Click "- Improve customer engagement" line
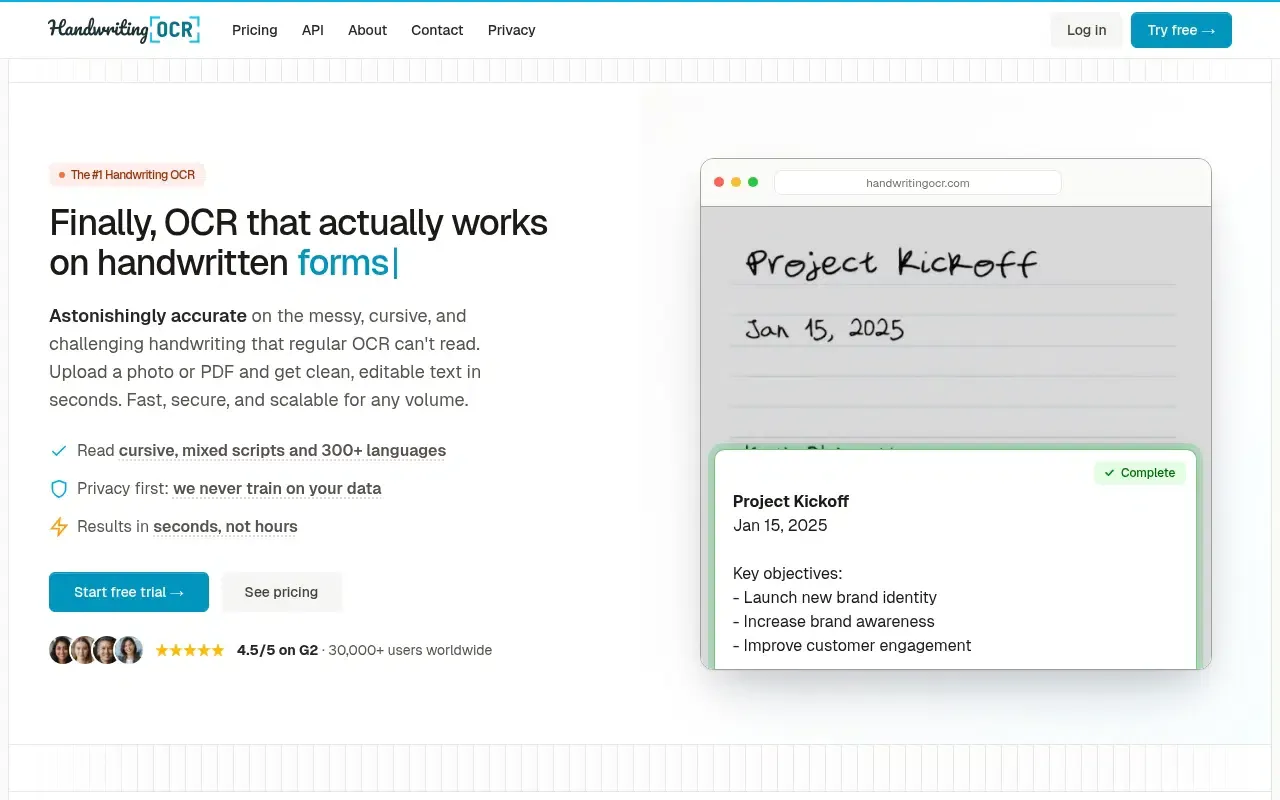1280x800 pixels. point(852,645)
